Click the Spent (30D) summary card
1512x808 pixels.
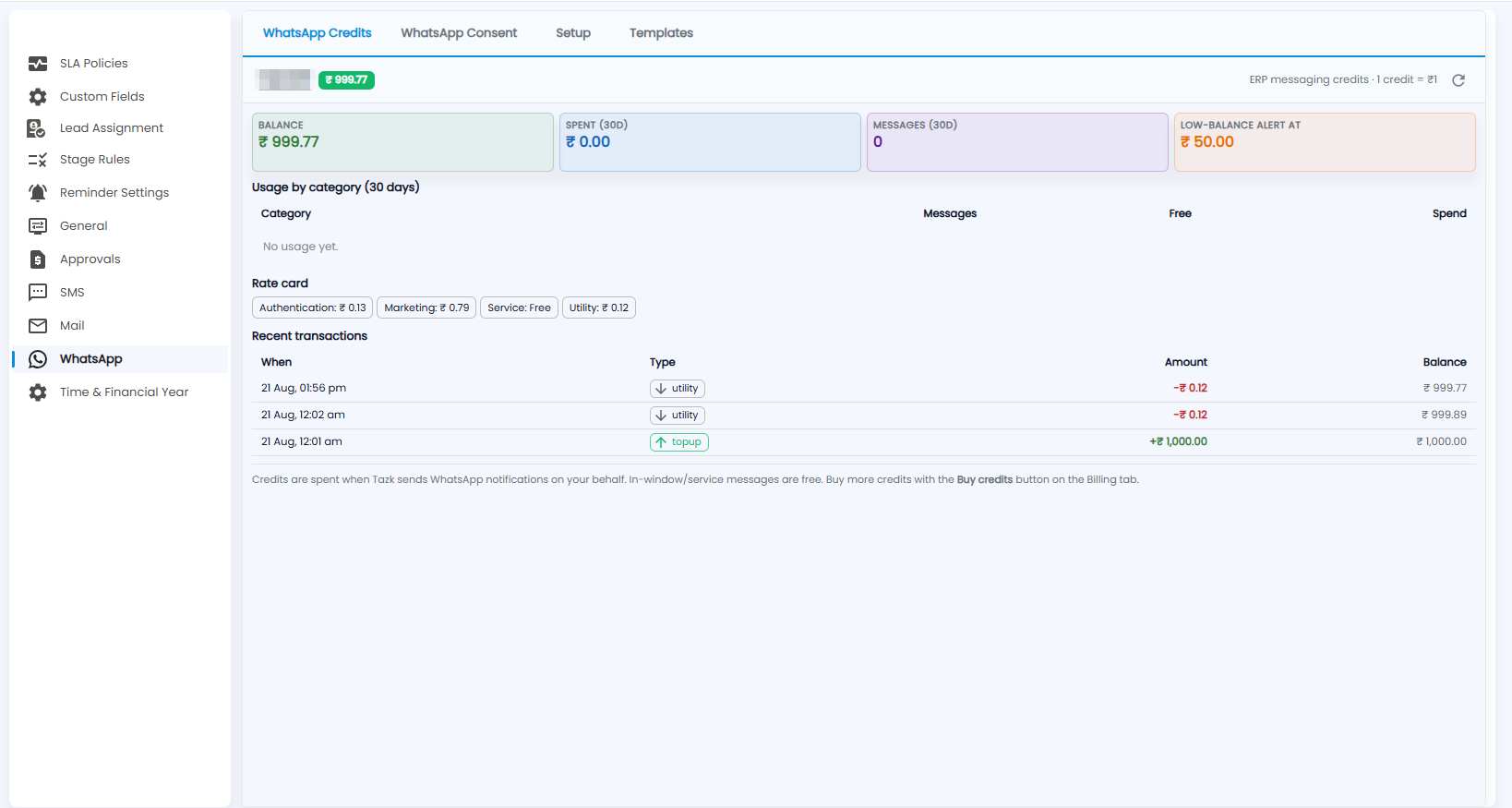point(710,142)
